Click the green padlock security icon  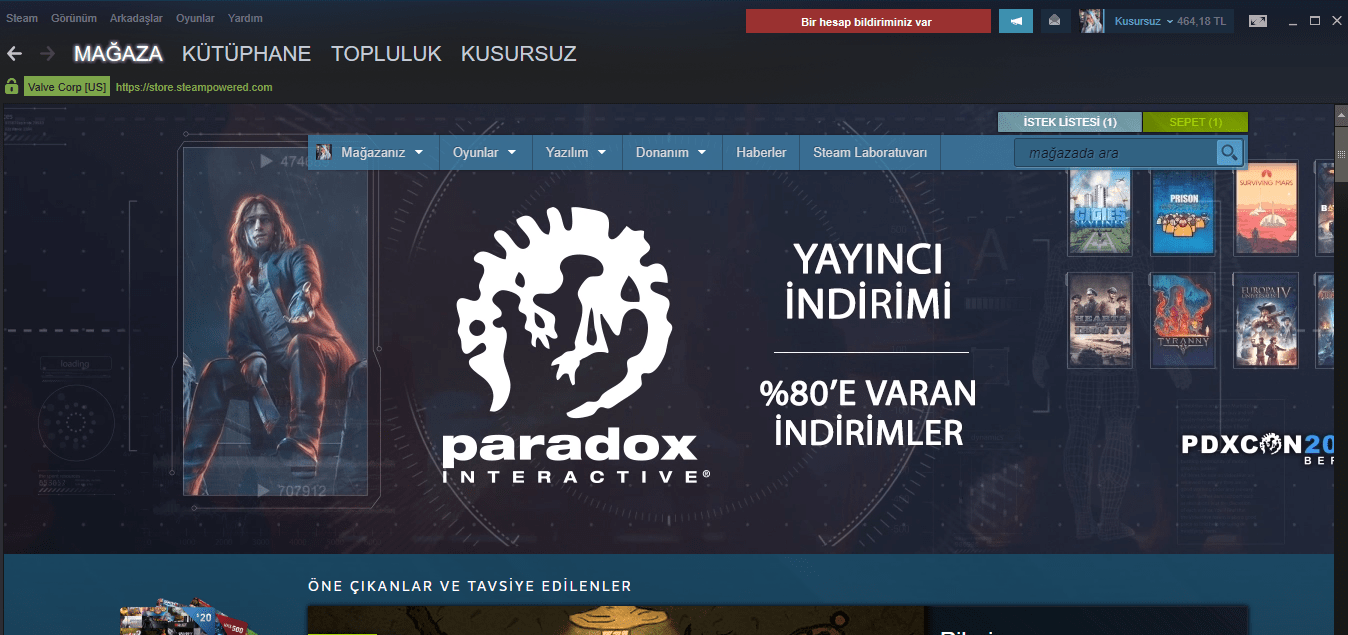pyautogui.click(x=12, y=87)
